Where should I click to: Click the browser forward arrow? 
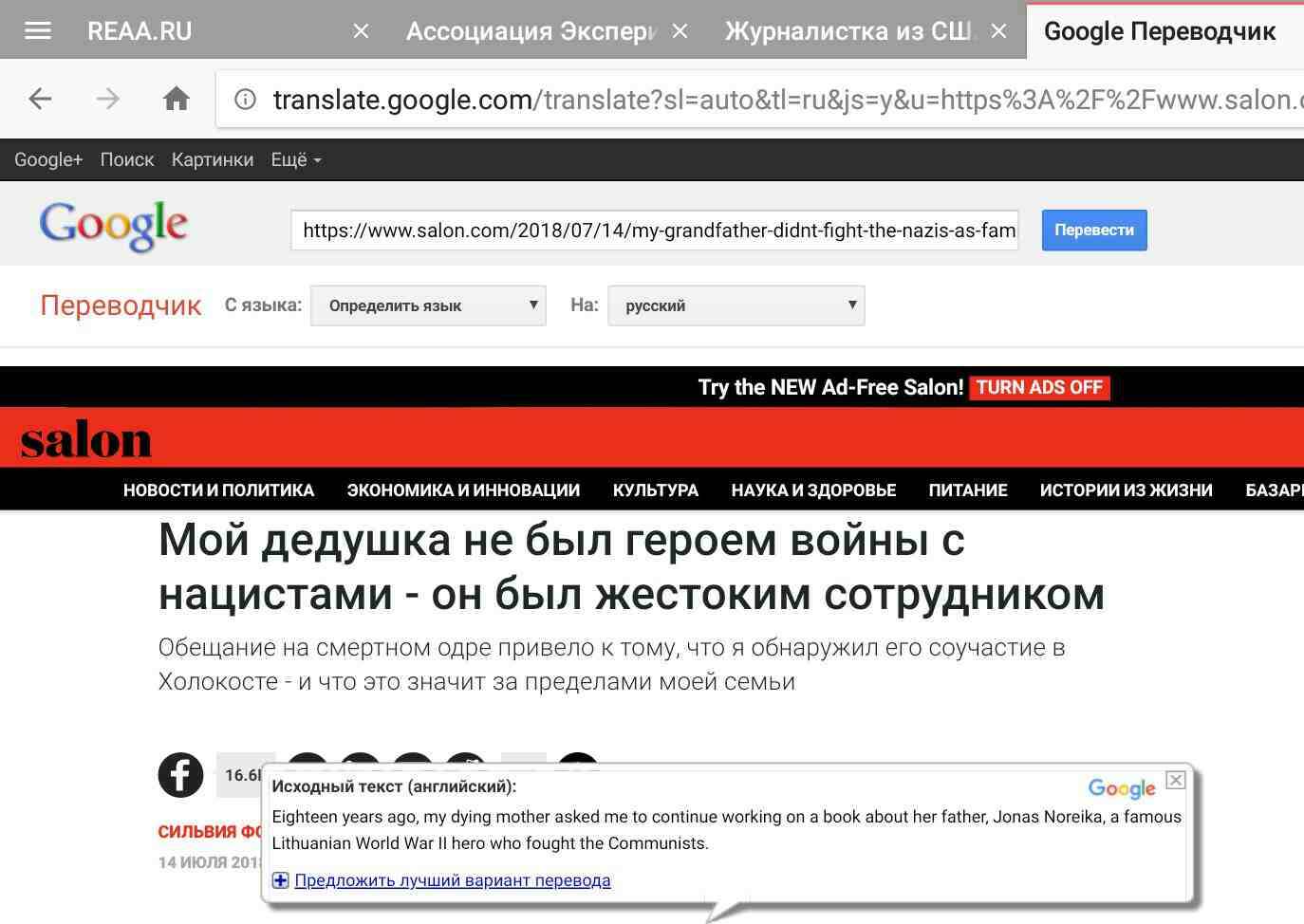(108, 99)
